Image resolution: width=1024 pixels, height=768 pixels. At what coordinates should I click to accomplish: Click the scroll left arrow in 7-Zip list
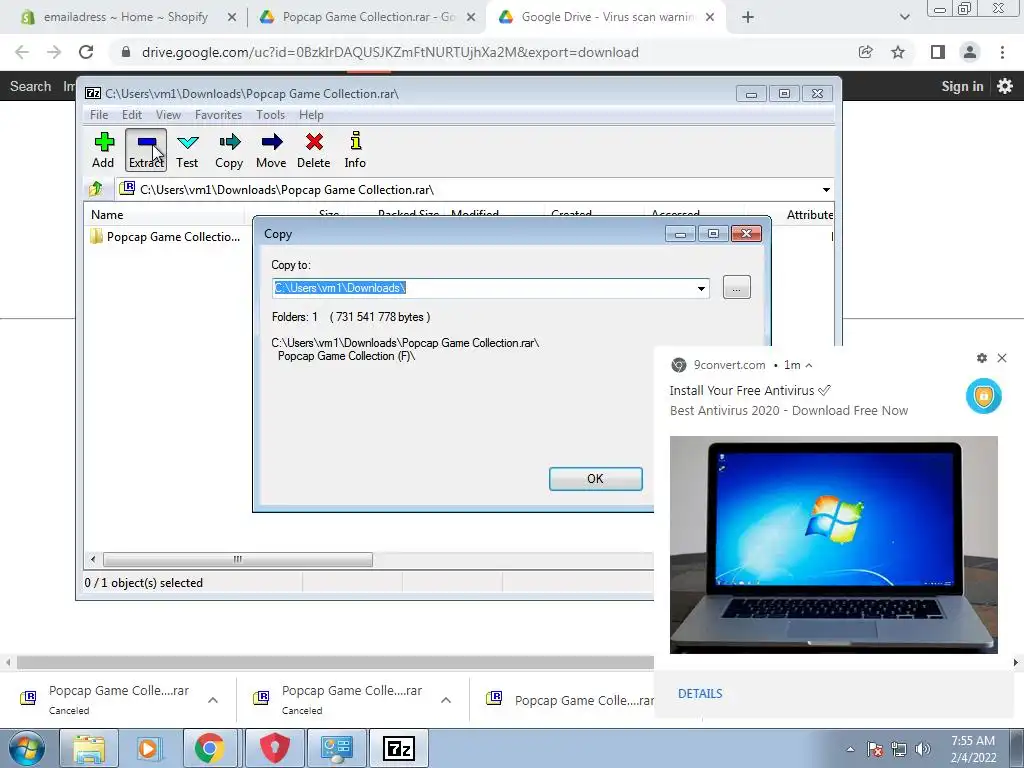[93, 559]
